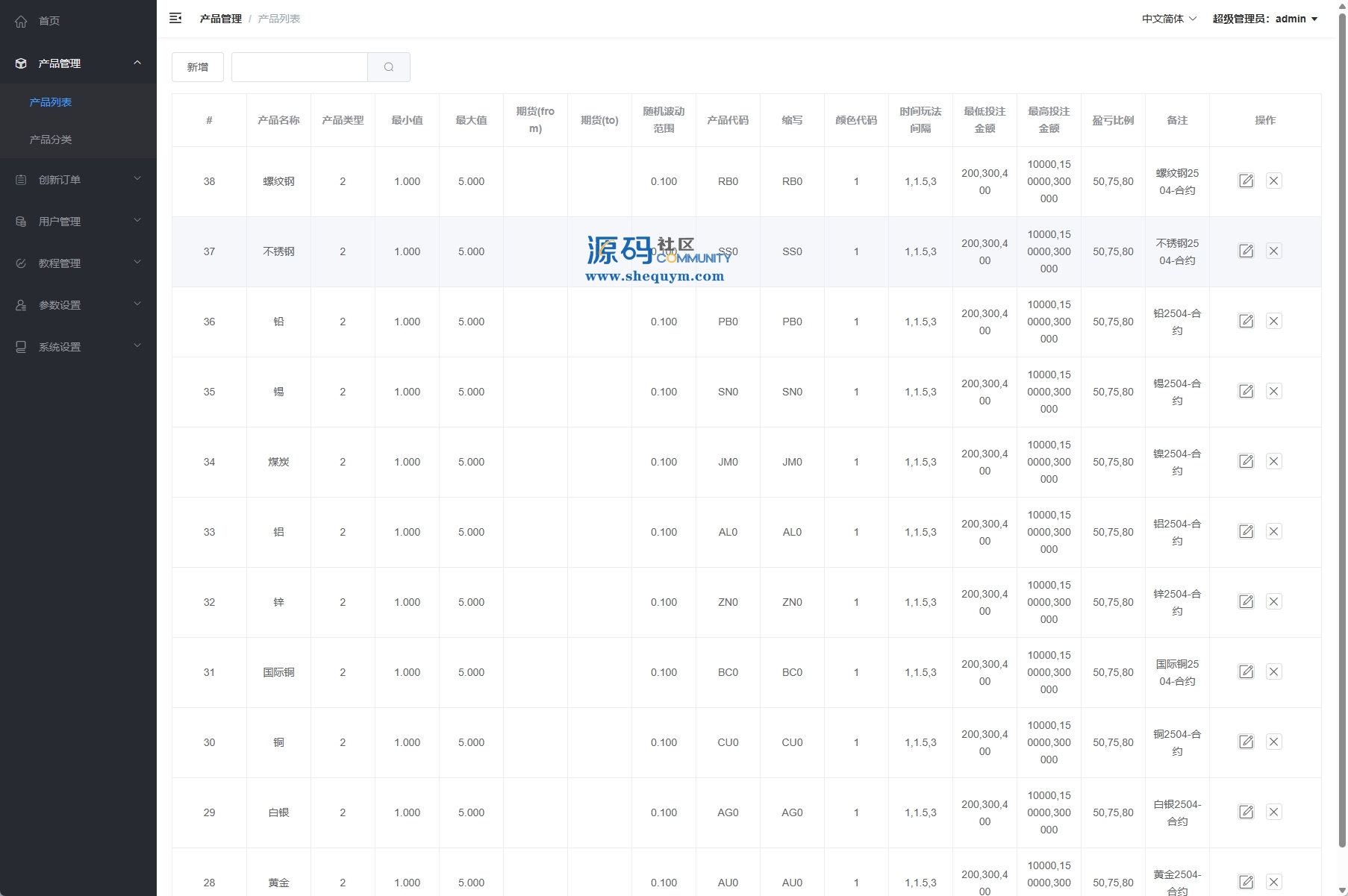Edit the 国际铜 product row
Viewport: 1348px width, 896px height.
click(x=1246, y=672)
